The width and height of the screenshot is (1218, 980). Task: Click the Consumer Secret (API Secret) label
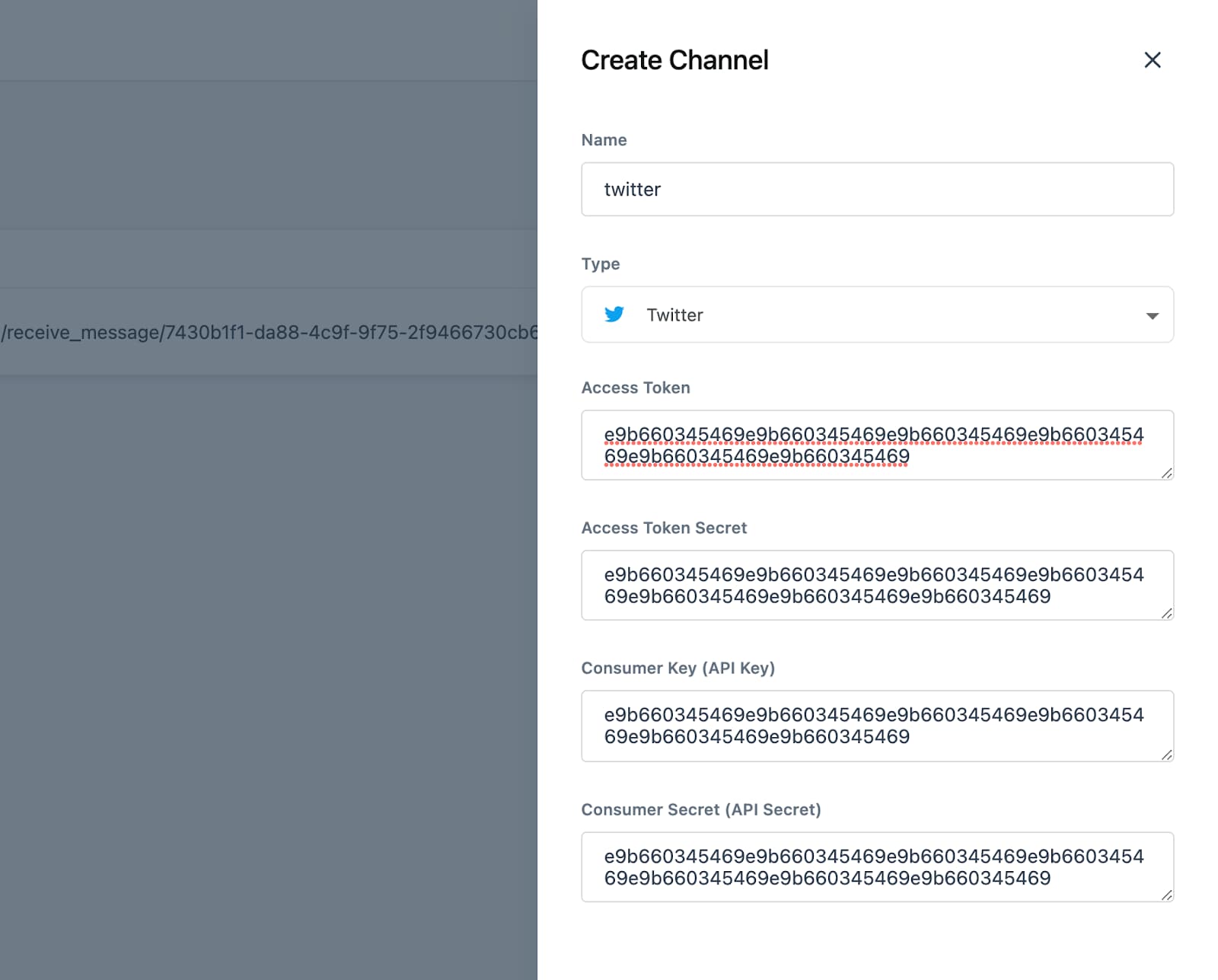(x=701, y=809)
